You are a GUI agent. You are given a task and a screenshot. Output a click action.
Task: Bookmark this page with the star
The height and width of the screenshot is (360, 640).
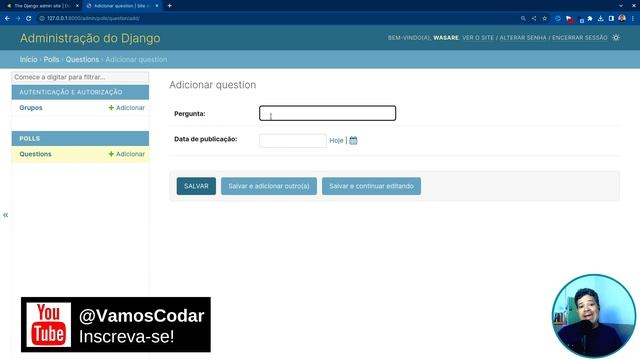[544, 18]
